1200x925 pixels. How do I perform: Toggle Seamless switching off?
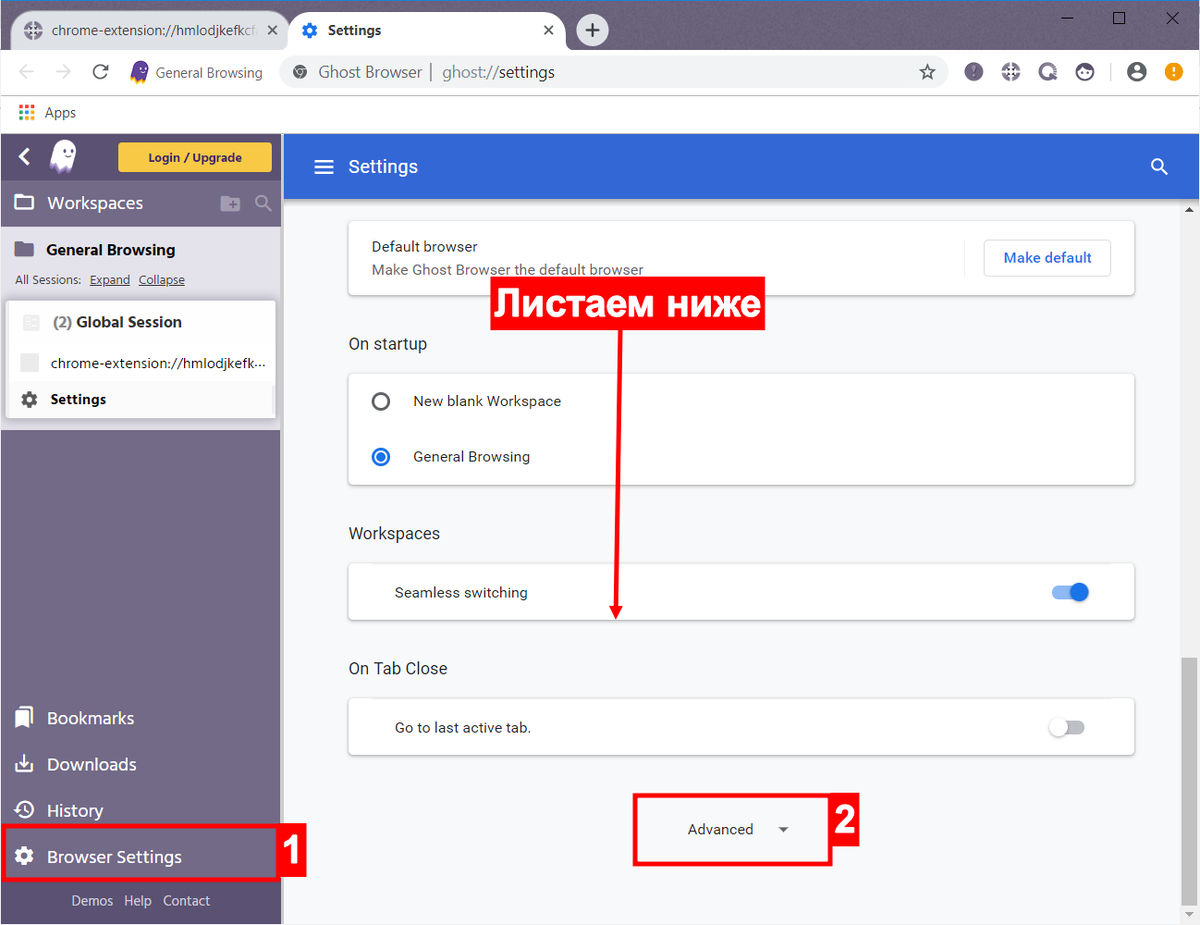(x=1070, y=592)
